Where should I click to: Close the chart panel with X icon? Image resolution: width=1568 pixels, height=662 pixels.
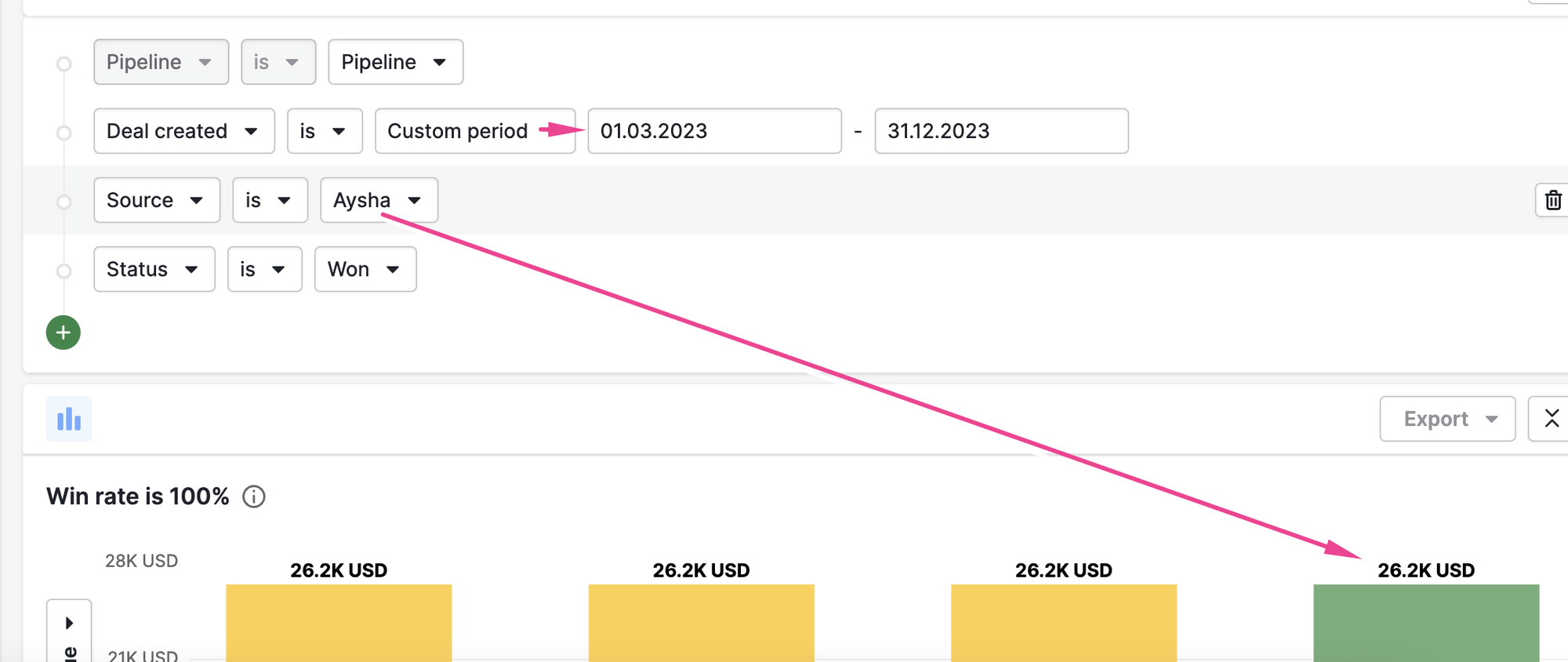pyautogui.click(x=1551, y=419)
